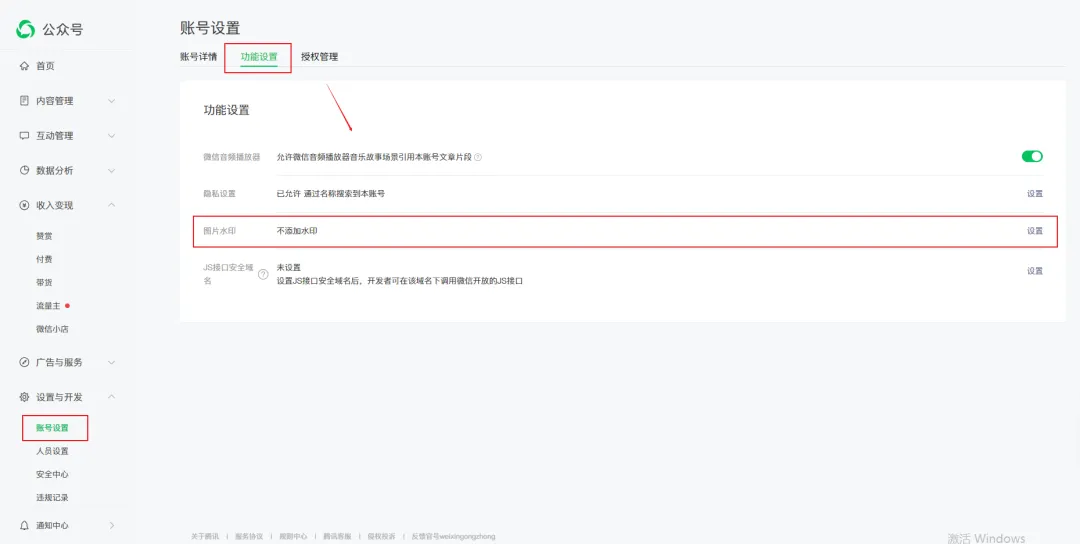Click 设置 link for 图片水印
This screenshot has width=1080, height=544.
point(1034,231)
